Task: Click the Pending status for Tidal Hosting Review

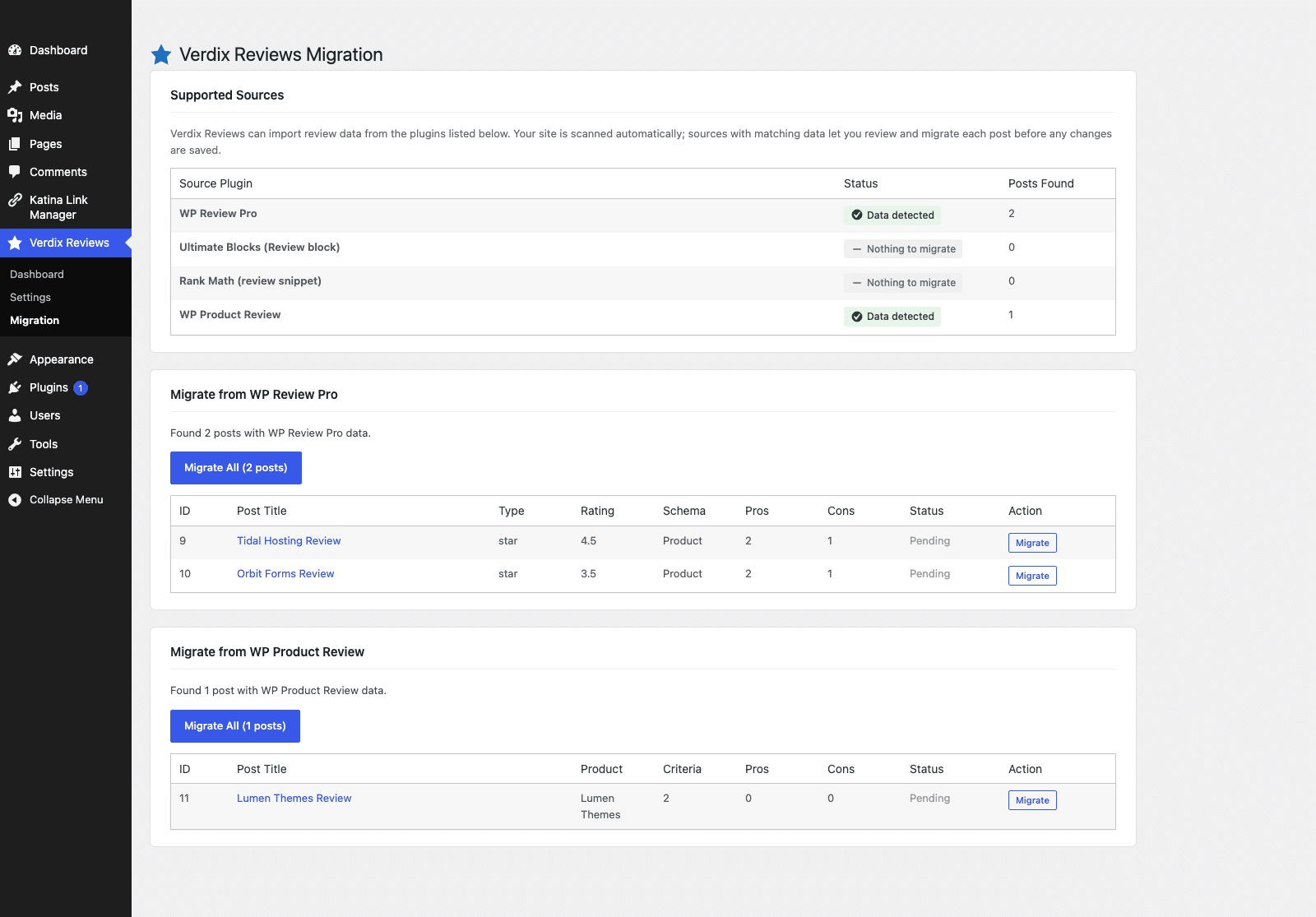Action: coord(929,540)
